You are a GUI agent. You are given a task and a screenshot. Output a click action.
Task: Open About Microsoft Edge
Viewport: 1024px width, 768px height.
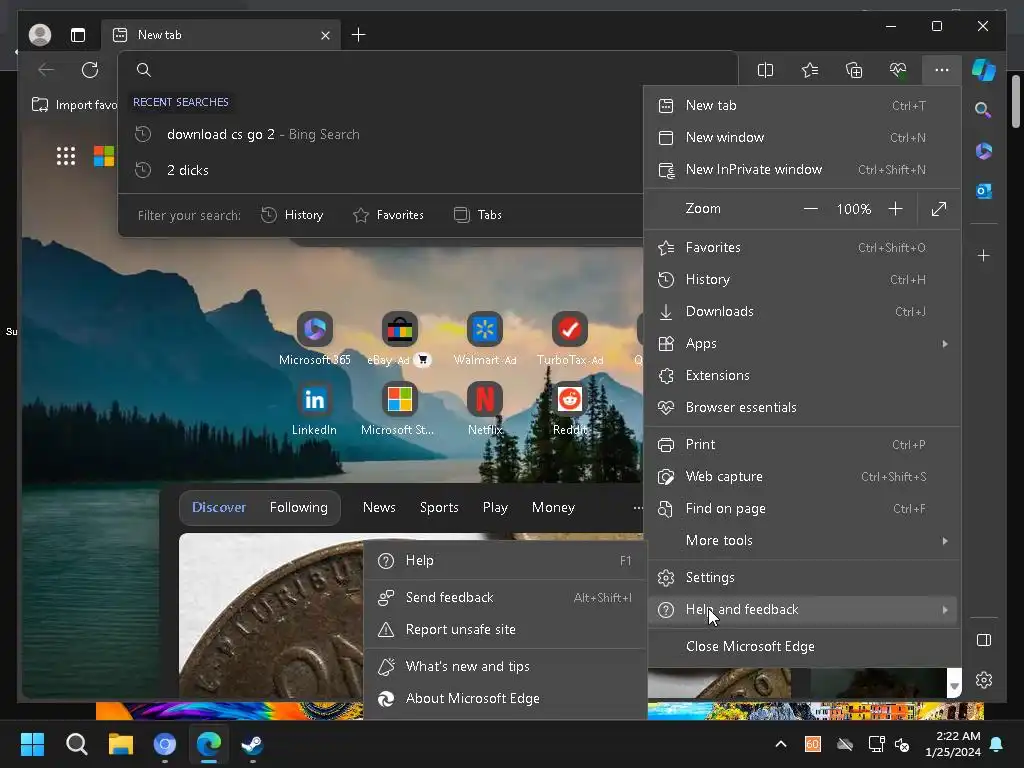click(505, 699)
